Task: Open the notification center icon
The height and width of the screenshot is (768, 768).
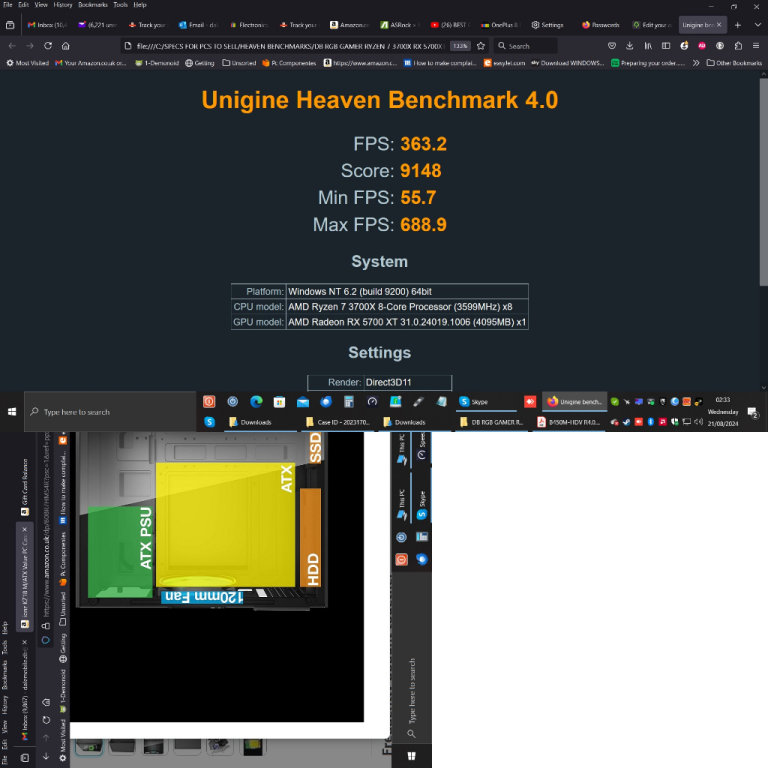Action: tap(753, 413)
